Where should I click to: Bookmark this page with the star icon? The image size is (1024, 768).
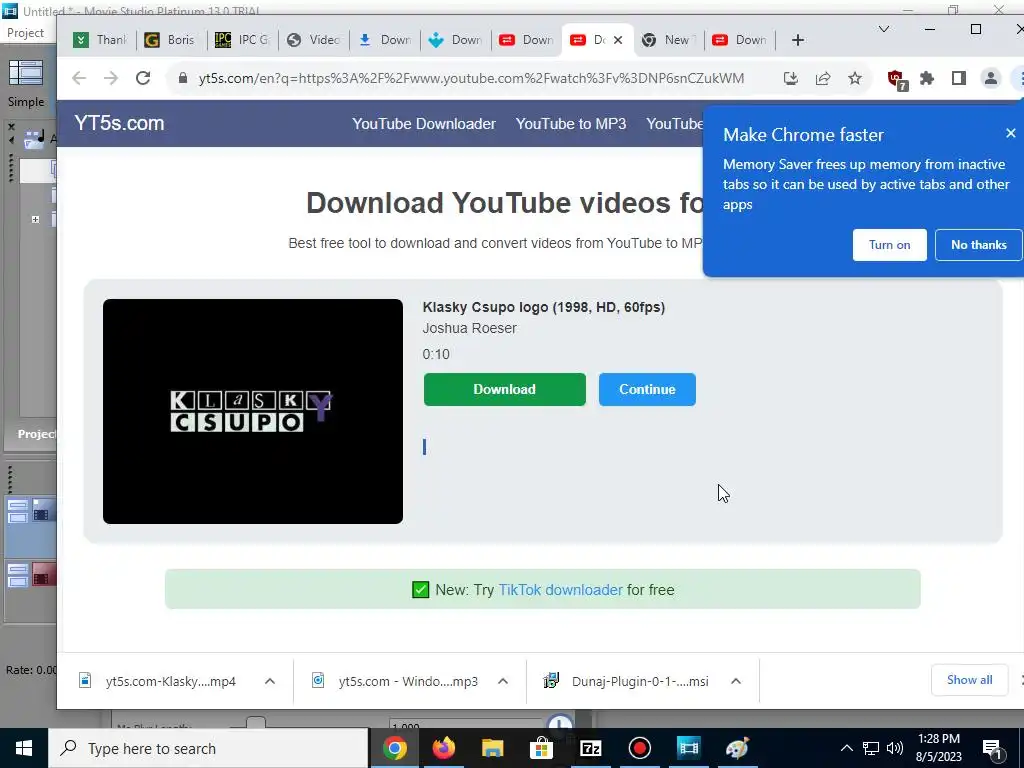click(855, 78)
